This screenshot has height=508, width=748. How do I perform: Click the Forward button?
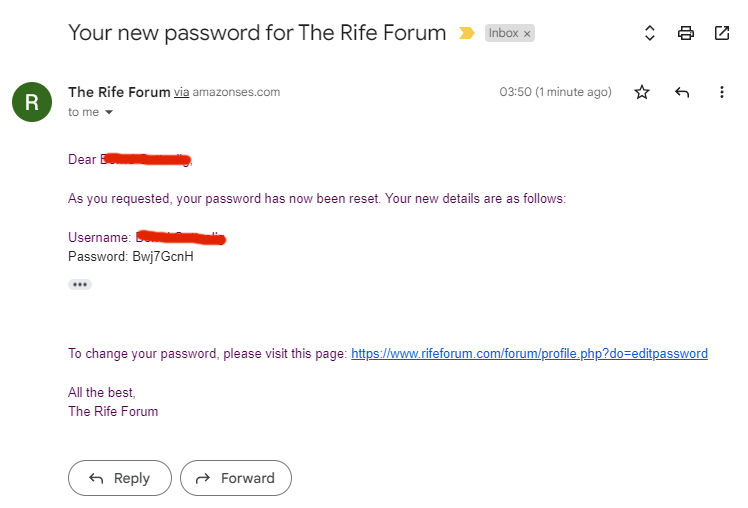pyautogui.click(x=236, y=478)
